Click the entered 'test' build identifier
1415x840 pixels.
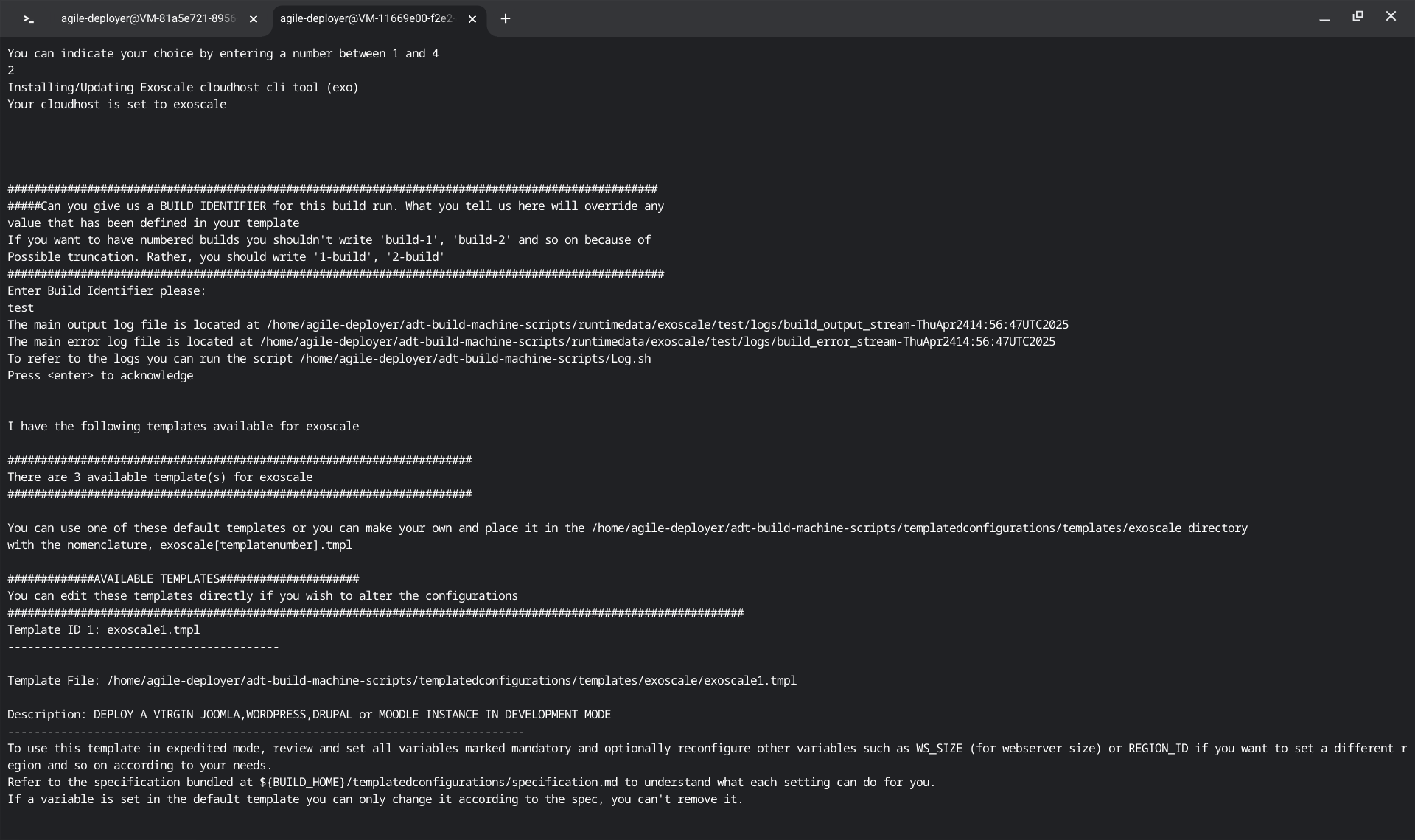[21, 308]
